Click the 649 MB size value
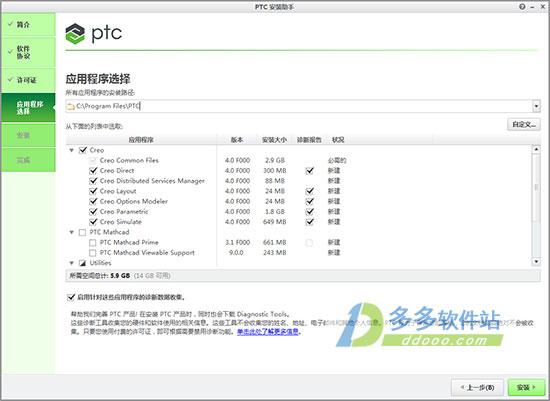 click(x=275, y=222)
